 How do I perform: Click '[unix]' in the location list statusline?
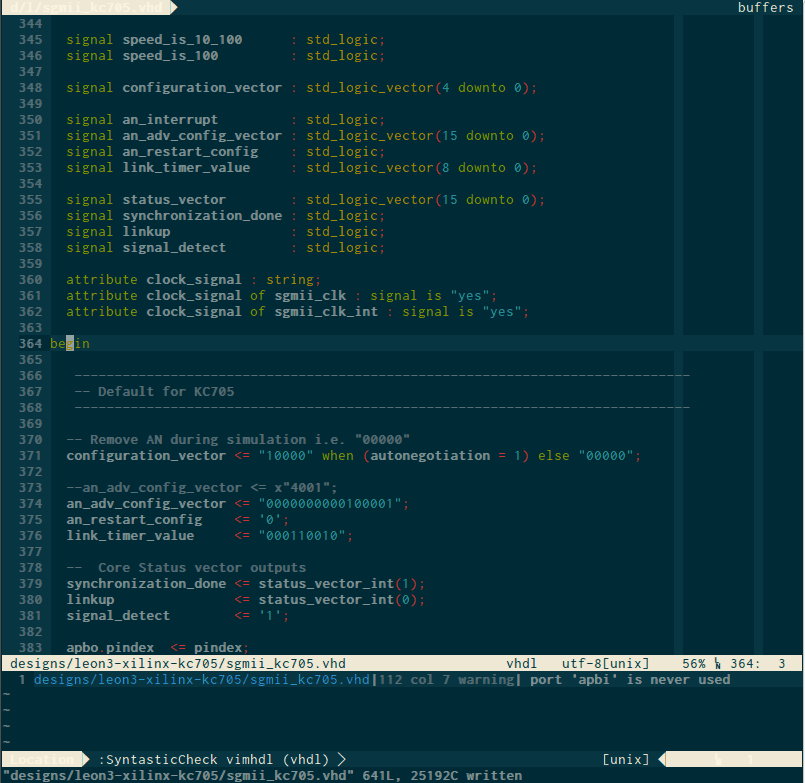coord(626,759)
